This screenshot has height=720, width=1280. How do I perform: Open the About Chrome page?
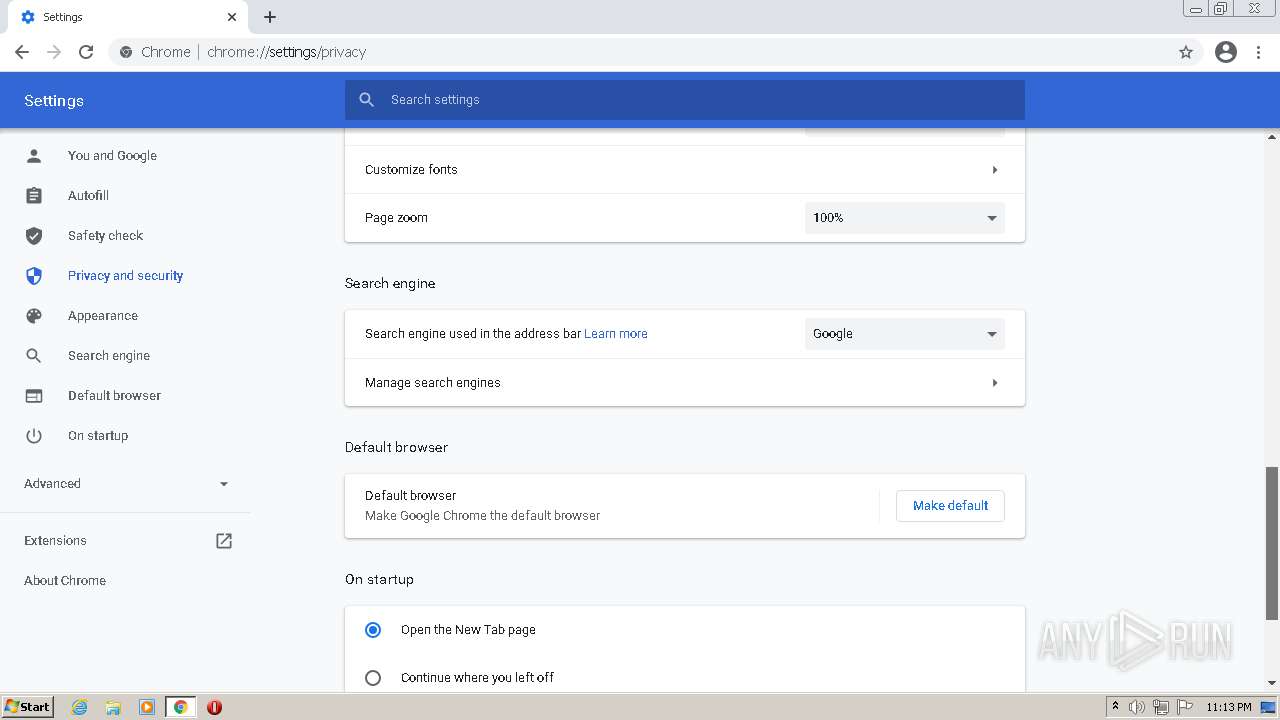pyautogui.click(x=65, y=581)
